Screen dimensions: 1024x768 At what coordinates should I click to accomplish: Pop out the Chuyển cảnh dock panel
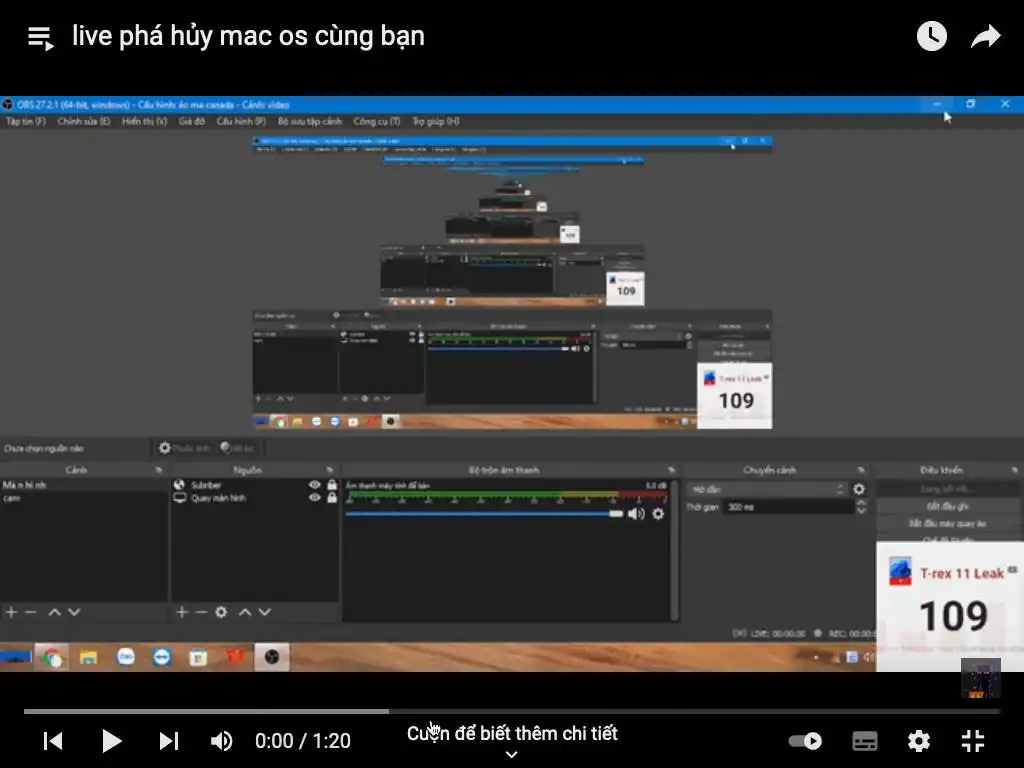coord(861,470)
